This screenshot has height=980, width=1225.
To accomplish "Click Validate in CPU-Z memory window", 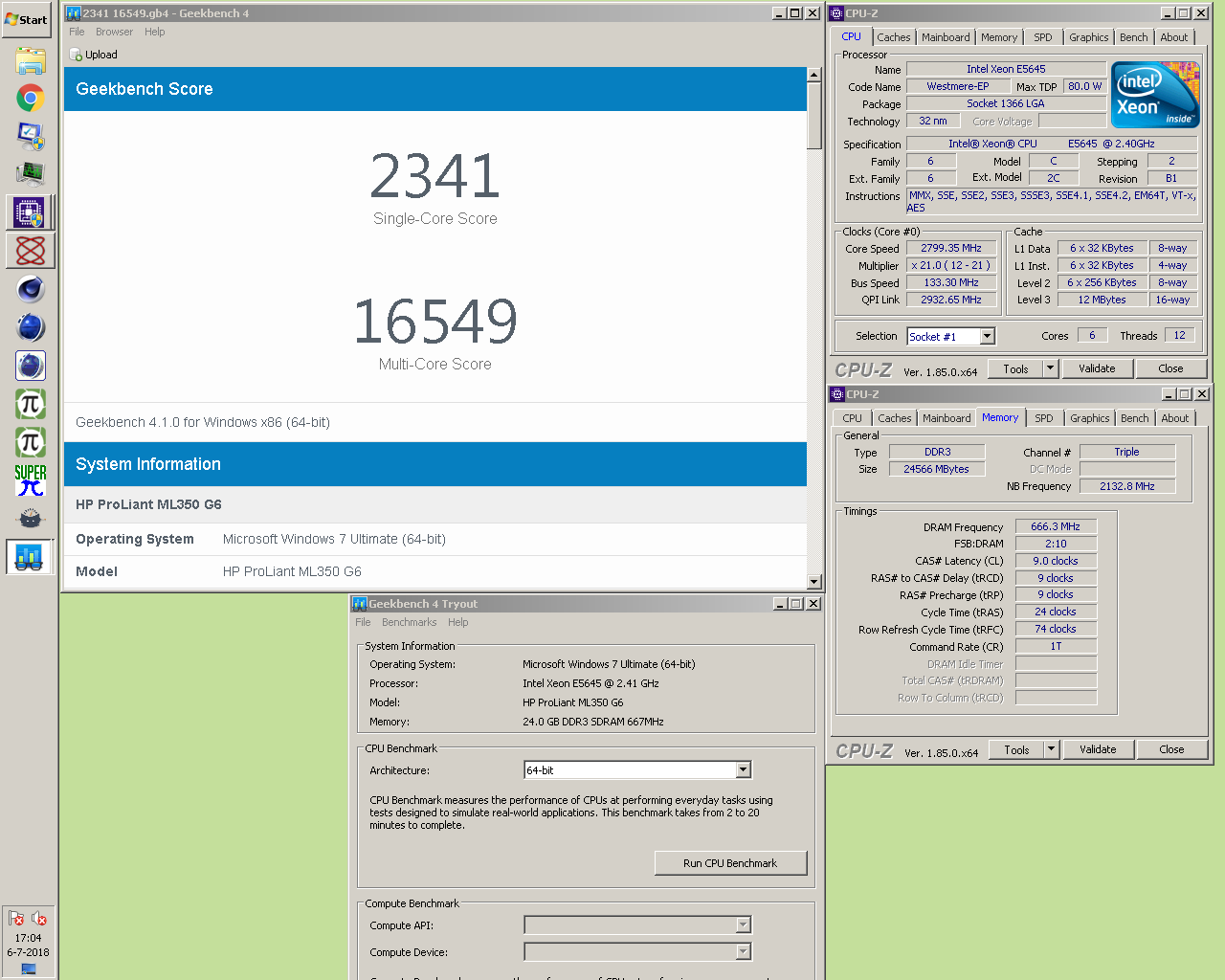I will (x=1098, y=749).
